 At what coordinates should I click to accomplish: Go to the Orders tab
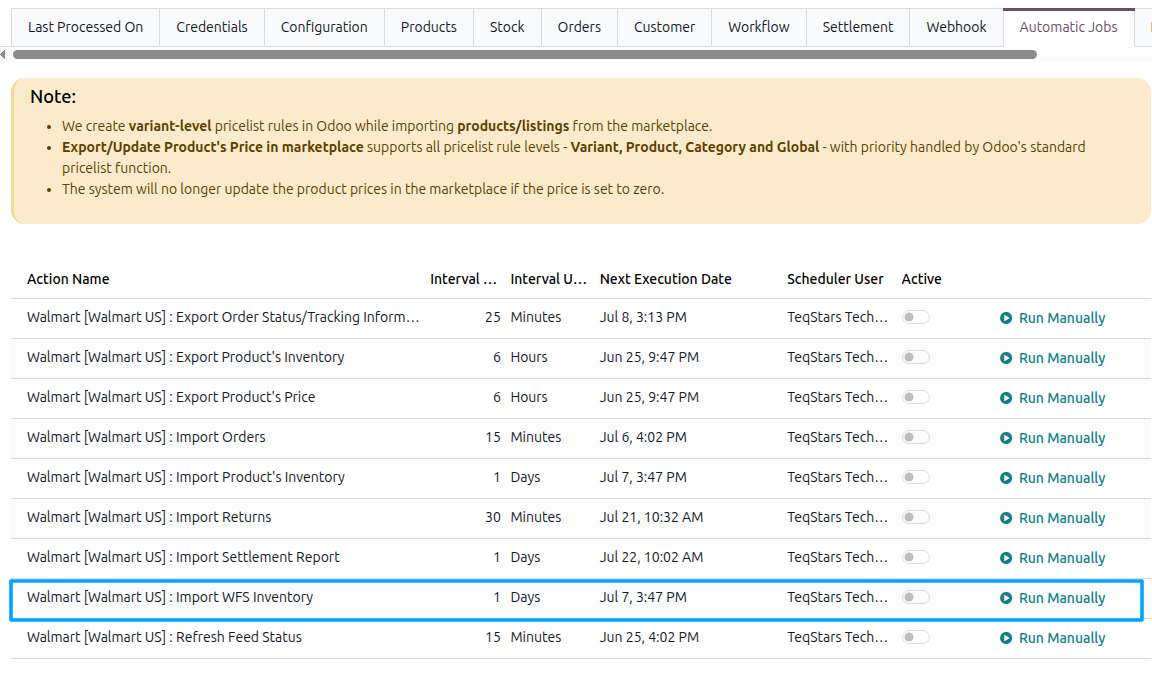(x=579, y=27)
